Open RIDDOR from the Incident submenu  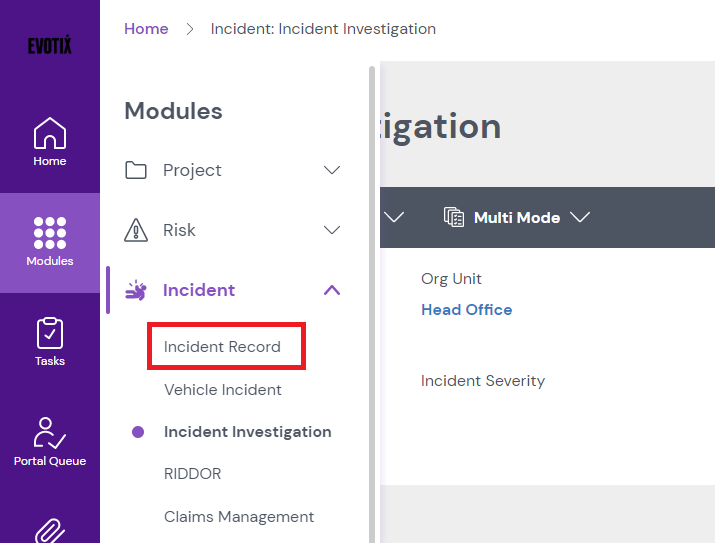[192, 474]
